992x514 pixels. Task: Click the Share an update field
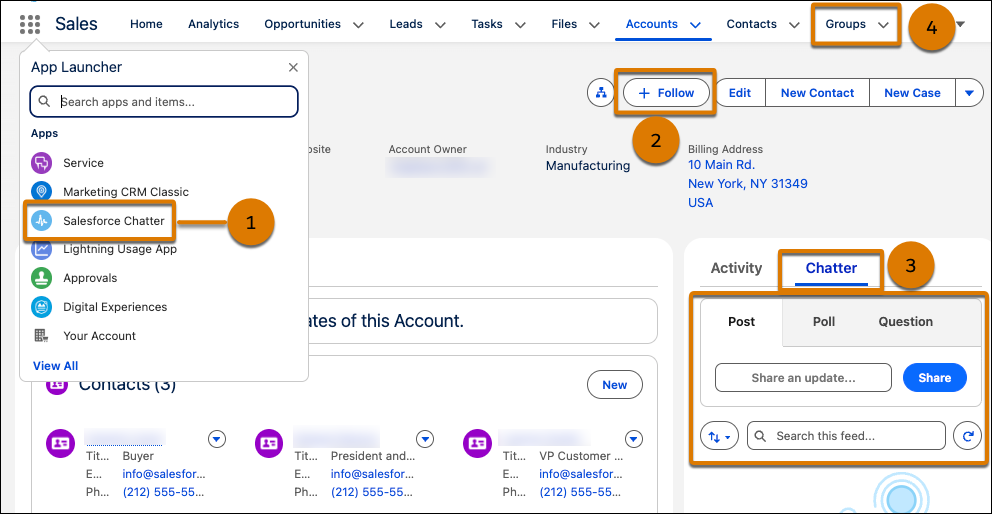pos(803,378)
